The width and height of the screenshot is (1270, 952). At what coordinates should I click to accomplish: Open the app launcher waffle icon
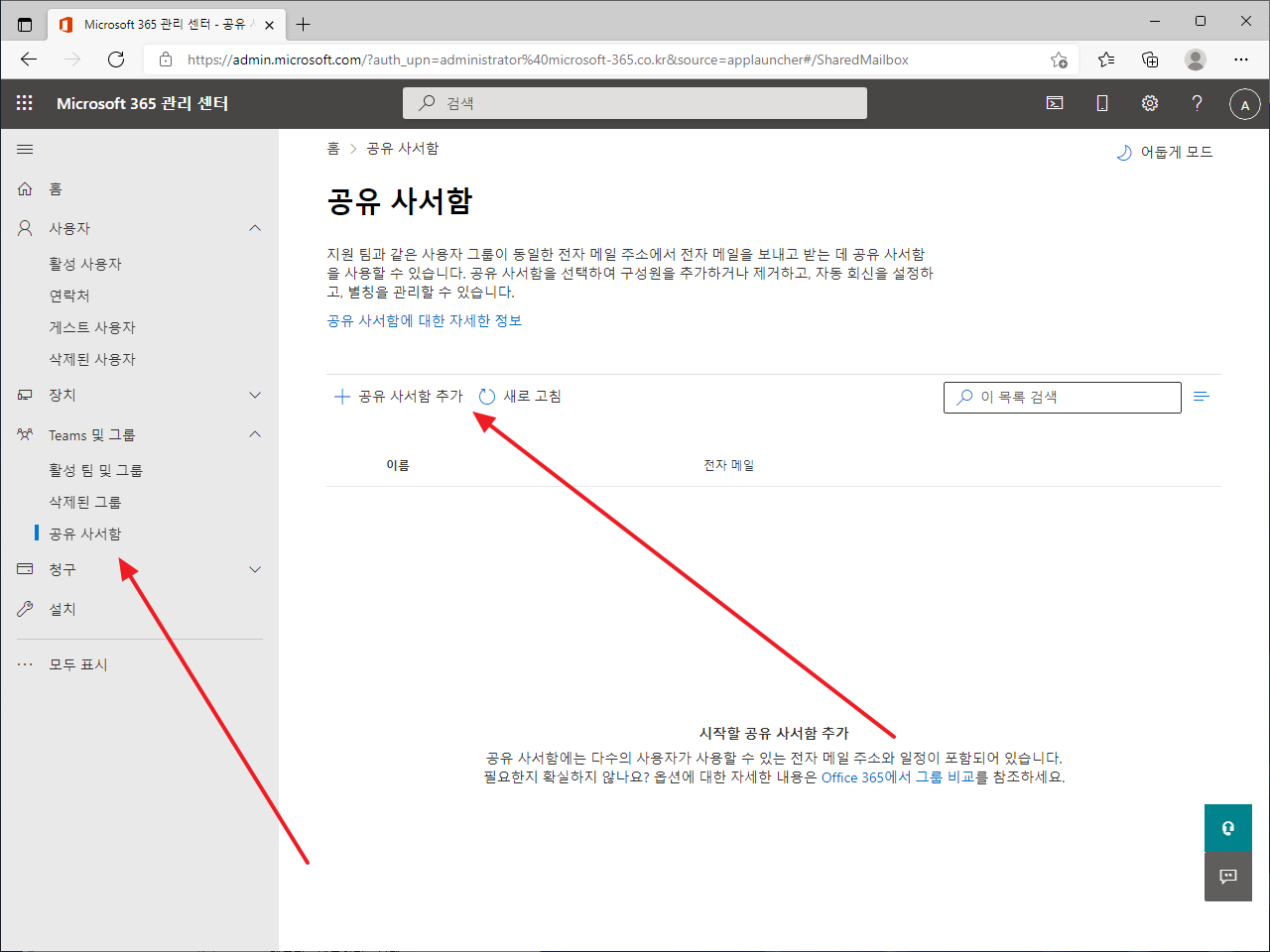pyautogui.click(x=25, y=103)
